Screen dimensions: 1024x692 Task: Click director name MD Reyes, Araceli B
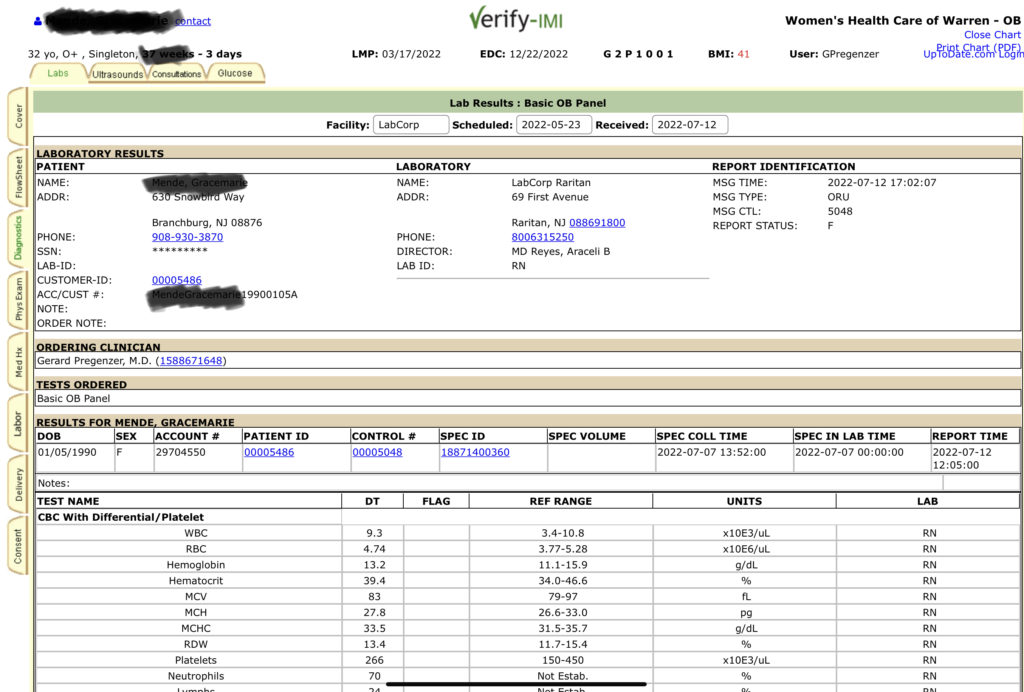tap(561, 251)
